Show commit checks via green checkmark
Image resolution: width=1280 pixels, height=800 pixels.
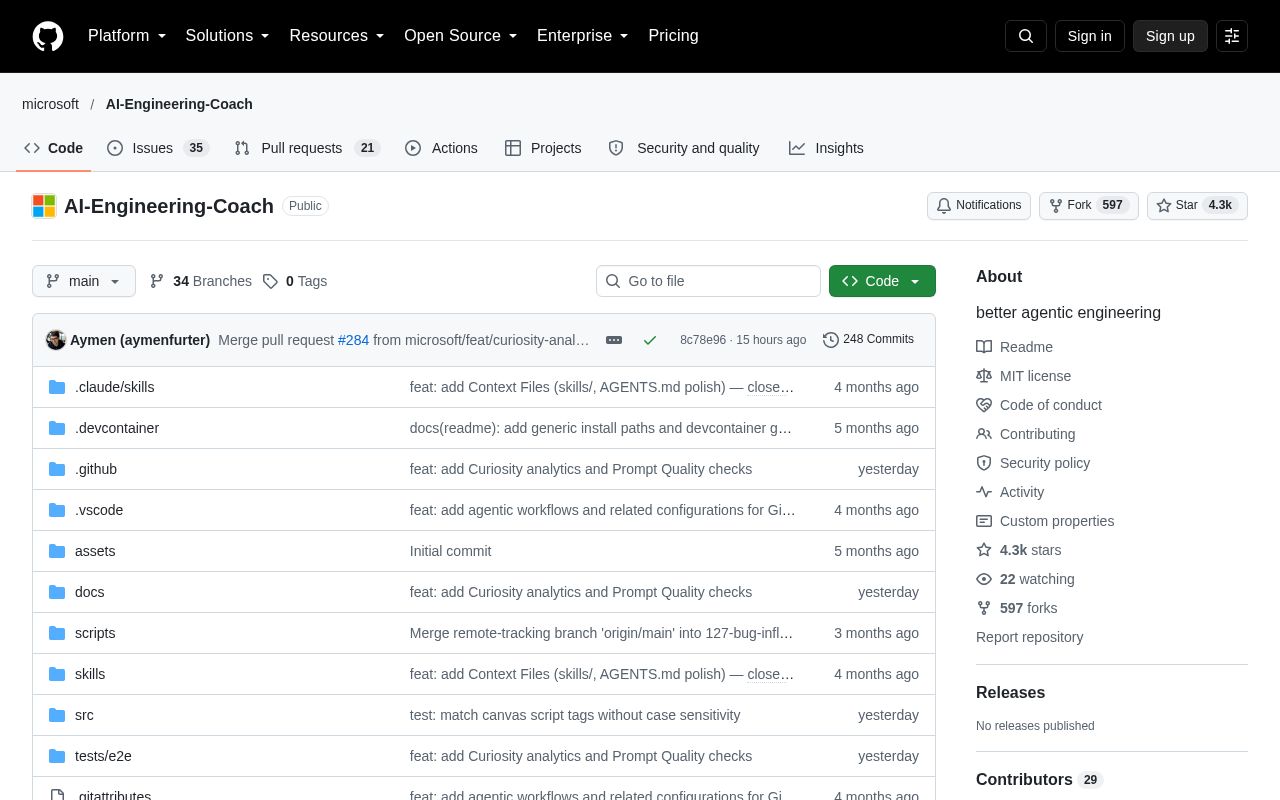tap(650, 340)
